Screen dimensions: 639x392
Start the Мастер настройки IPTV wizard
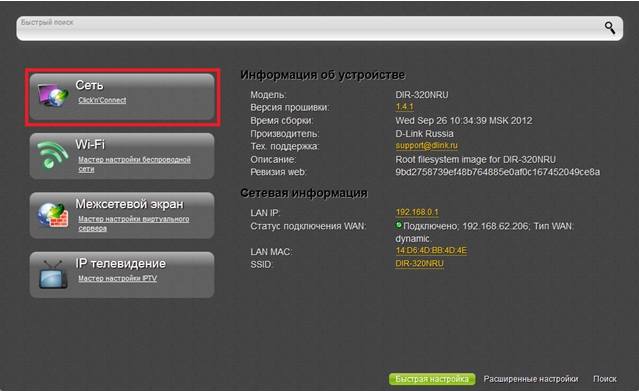(117, 278)
